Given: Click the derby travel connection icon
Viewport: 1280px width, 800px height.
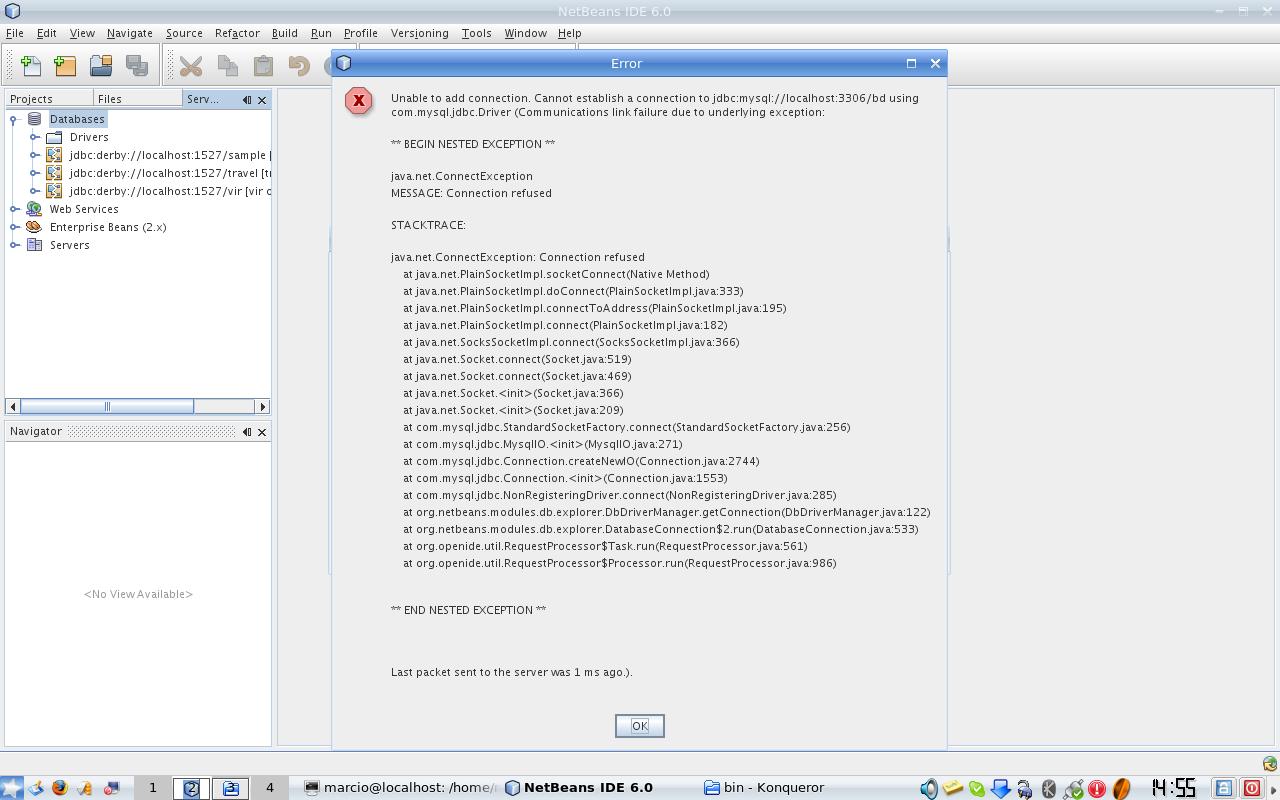Looking at the screenshot, I should tap(54, 173).
